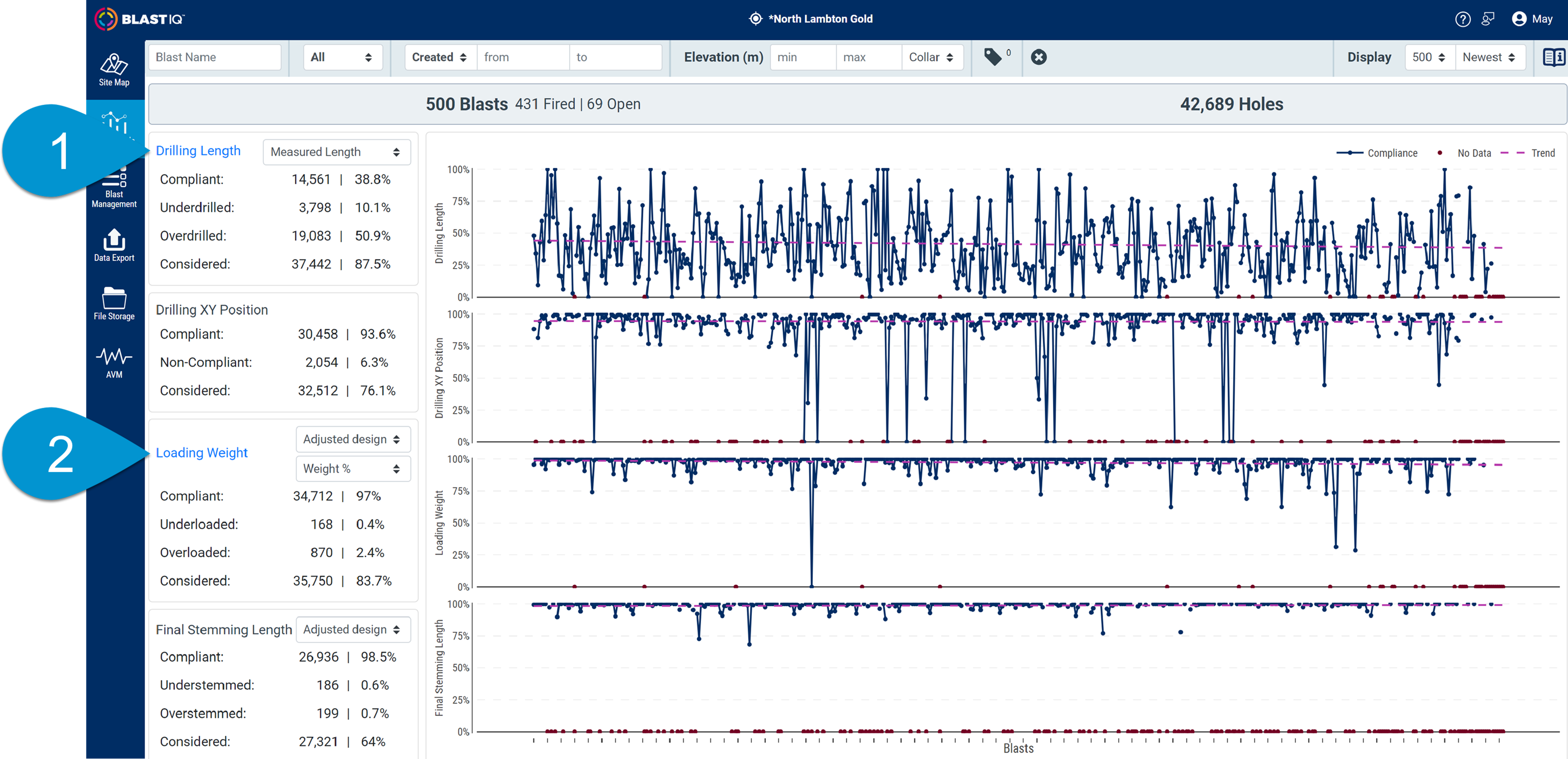Screen dimensions: 1568x759
Task: Focus the Blast Name search field
Action: tap(214, 57)
